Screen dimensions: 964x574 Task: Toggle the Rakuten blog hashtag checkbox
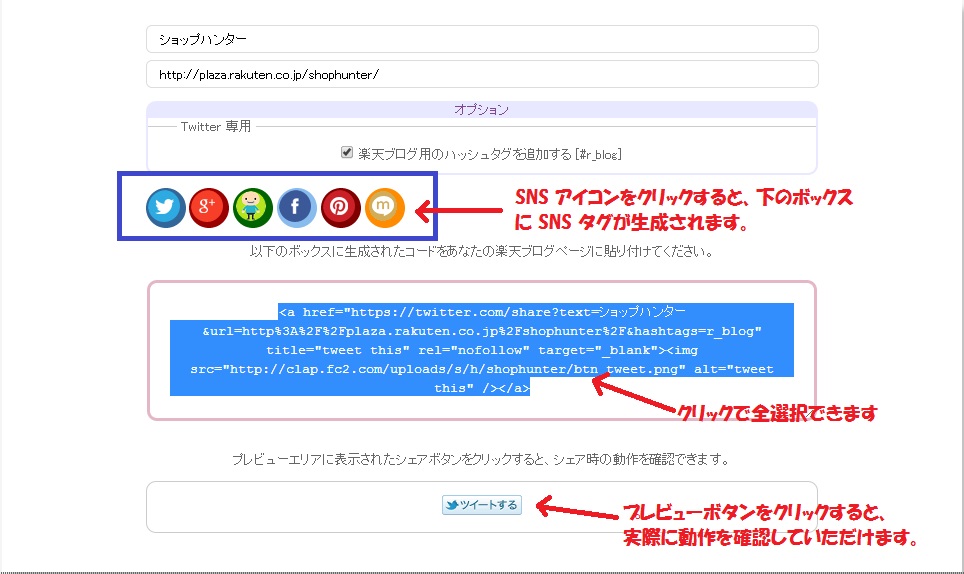point(347,153)
